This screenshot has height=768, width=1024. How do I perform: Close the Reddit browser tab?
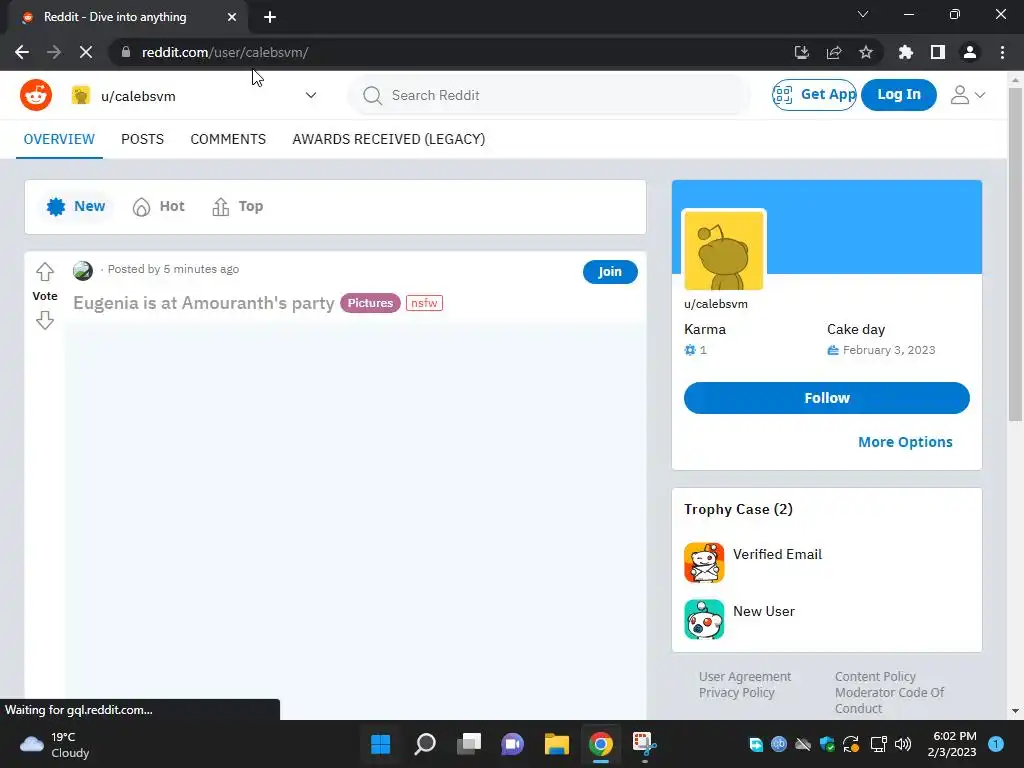tap(232, 17)
